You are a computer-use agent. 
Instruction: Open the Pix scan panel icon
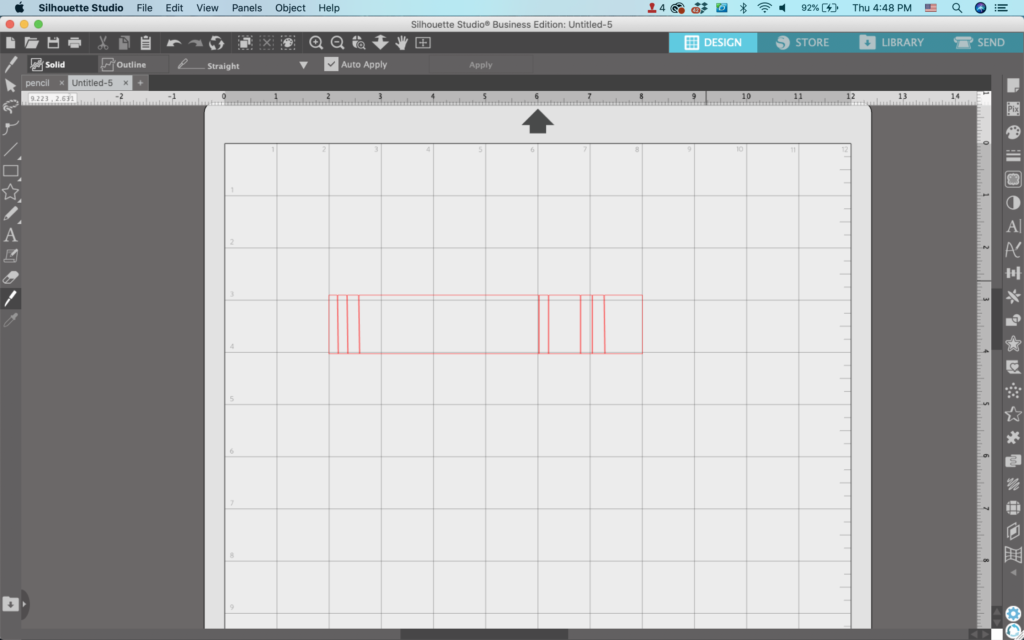click(x=1013, y=109)
